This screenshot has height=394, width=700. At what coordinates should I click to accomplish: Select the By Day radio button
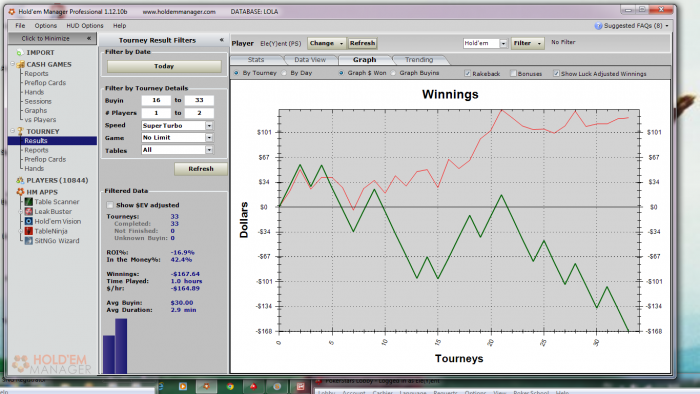(x=284, y=73)
